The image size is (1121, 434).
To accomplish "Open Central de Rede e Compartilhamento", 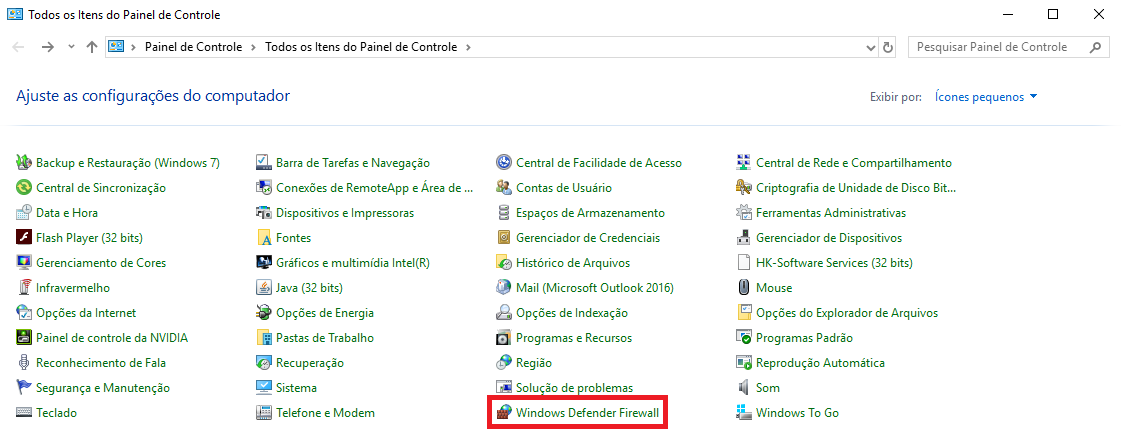I will (854, 163).
